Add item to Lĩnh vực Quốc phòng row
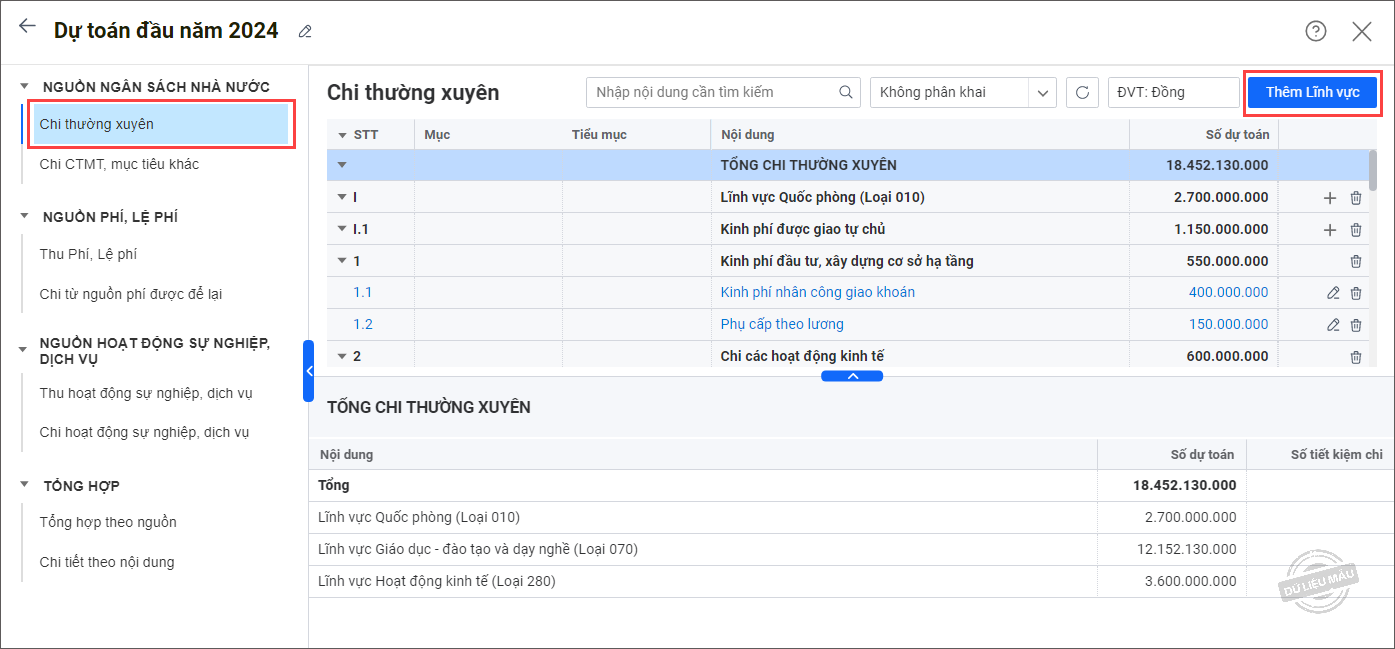The image size is (1395, 649). 1329,198
